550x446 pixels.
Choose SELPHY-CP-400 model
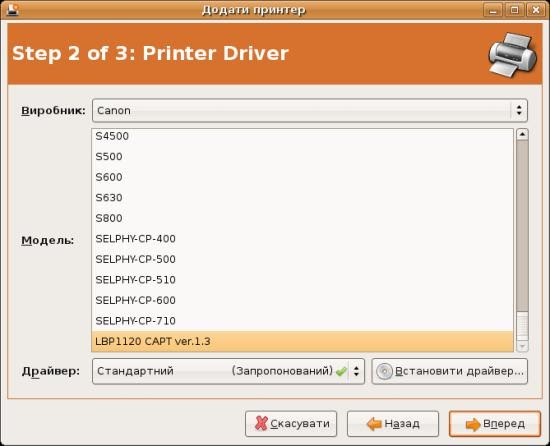(302, 239)
